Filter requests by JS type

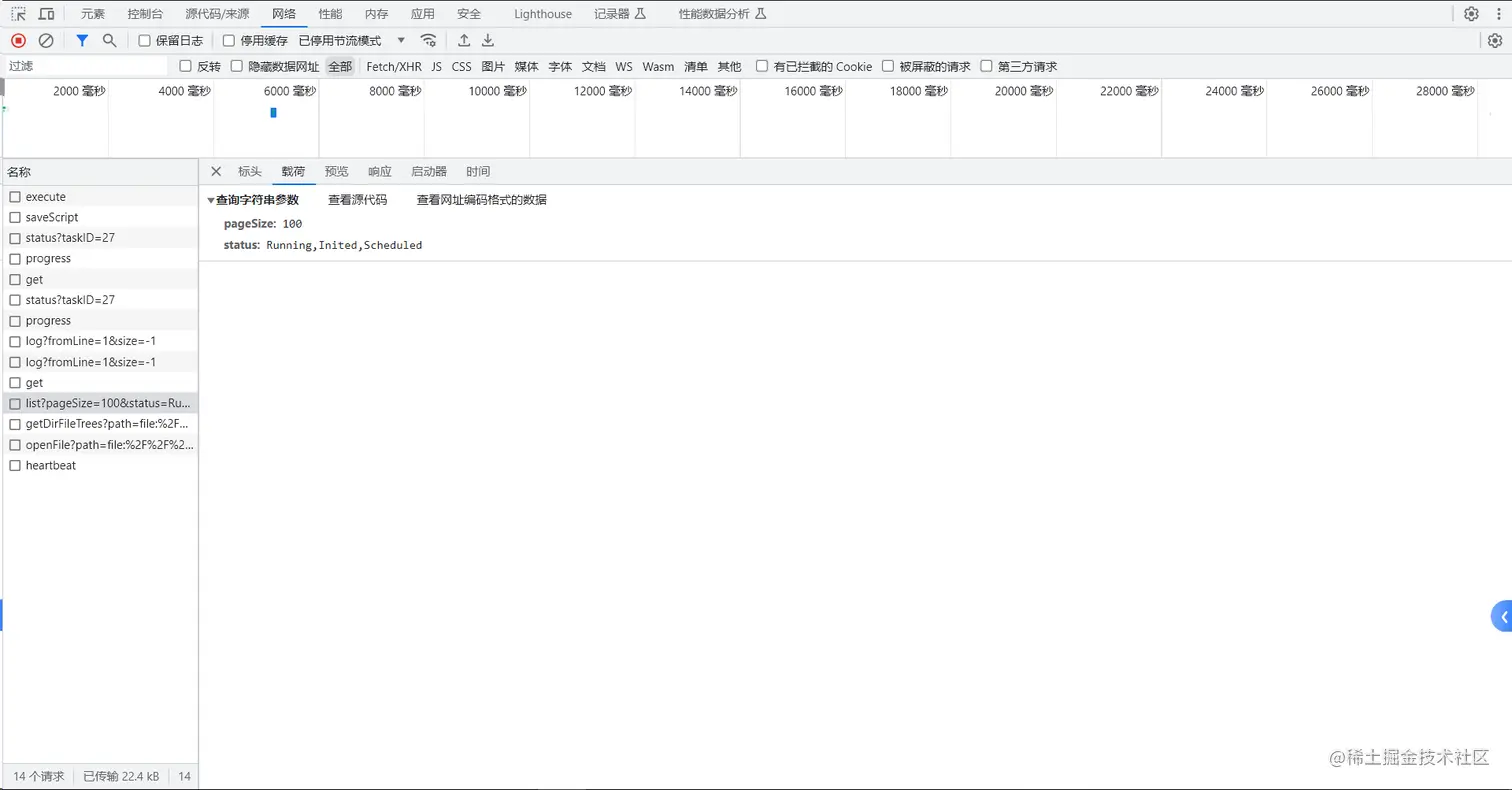click(x=437, y=67)
